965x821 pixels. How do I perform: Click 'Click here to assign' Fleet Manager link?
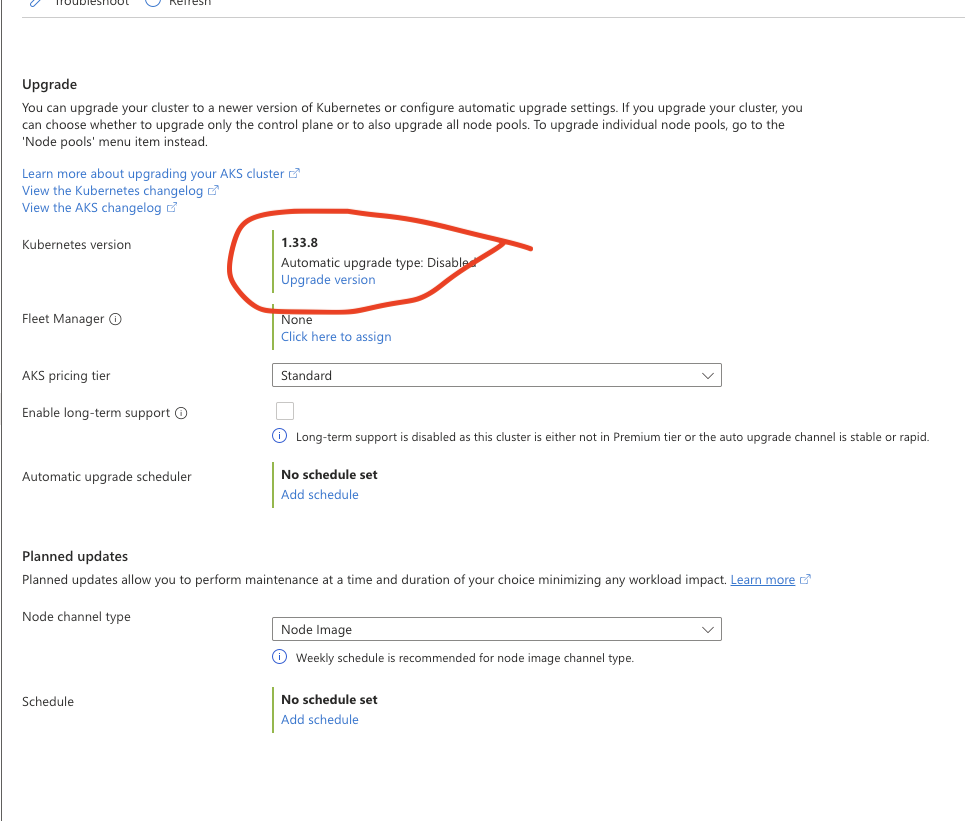(x=336, y=337)
